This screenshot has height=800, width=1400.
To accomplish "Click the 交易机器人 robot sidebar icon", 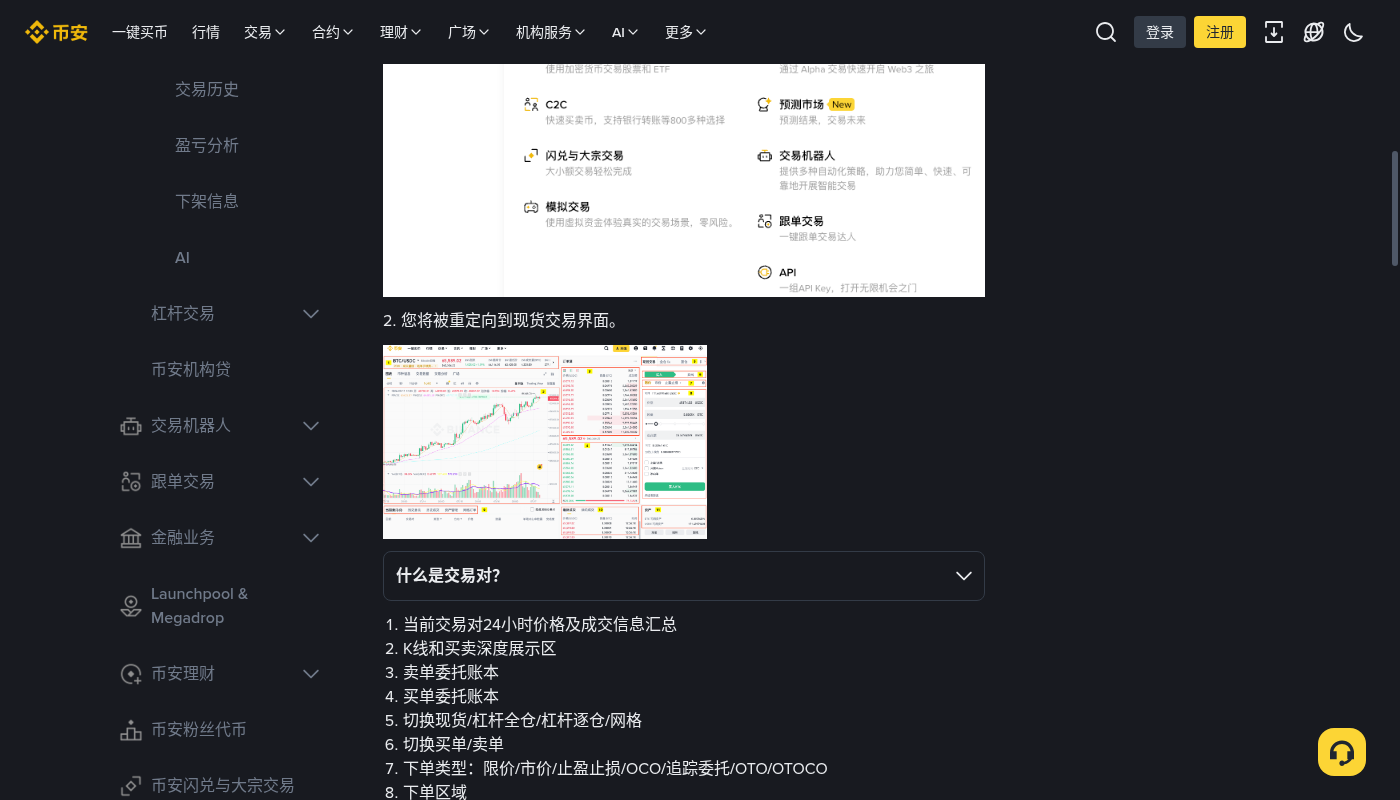I will point(131,426).
